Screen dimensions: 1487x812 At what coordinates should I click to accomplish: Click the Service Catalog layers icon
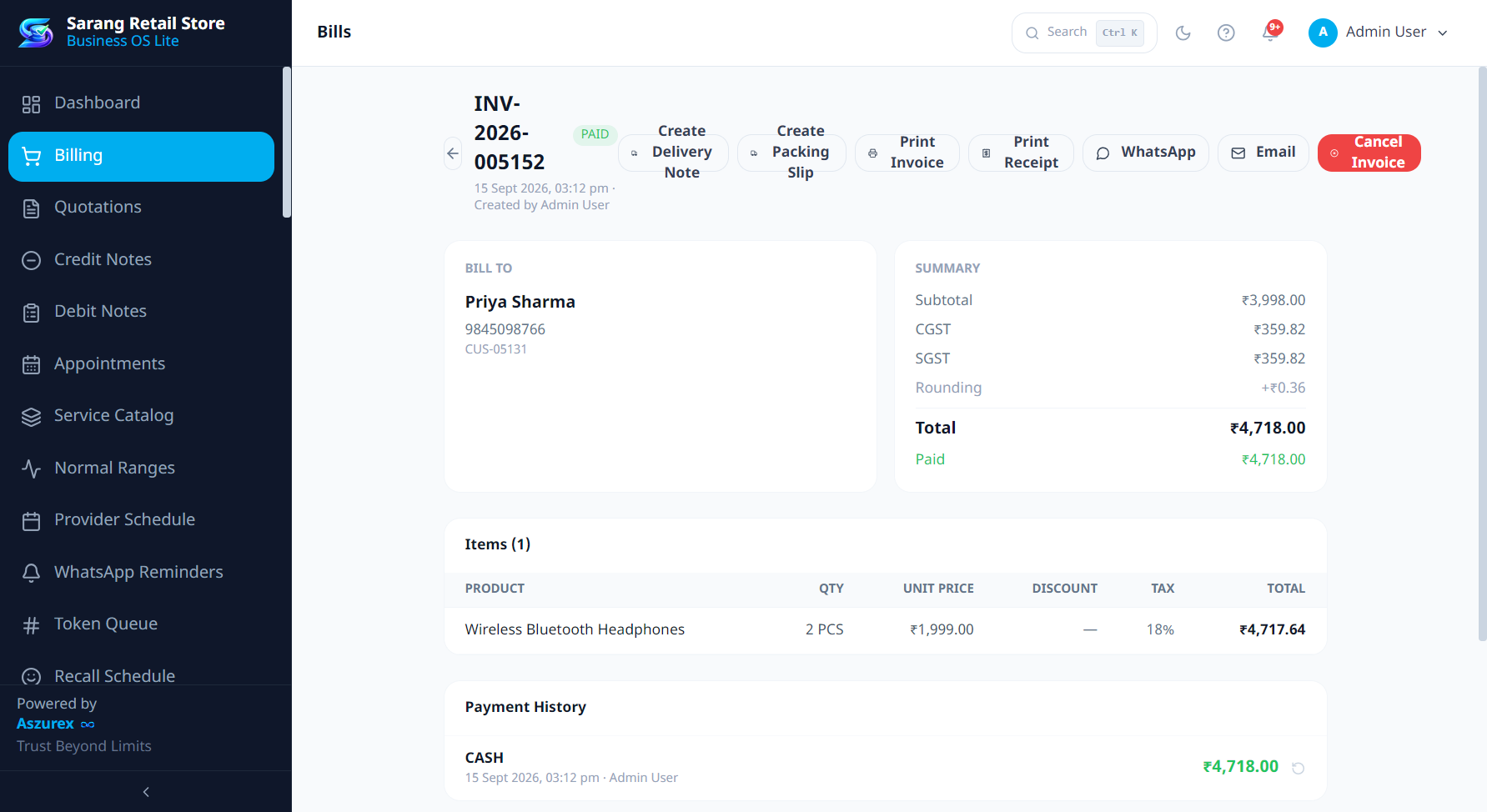coord(31,417)
